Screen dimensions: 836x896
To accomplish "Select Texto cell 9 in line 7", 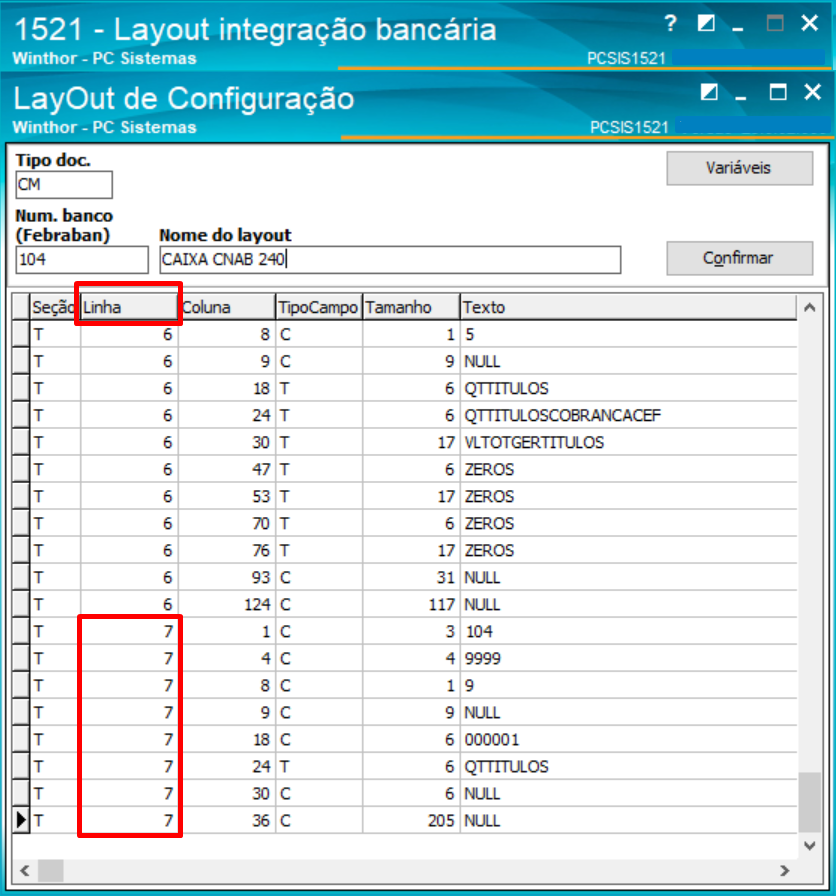I will coord(628,685).
